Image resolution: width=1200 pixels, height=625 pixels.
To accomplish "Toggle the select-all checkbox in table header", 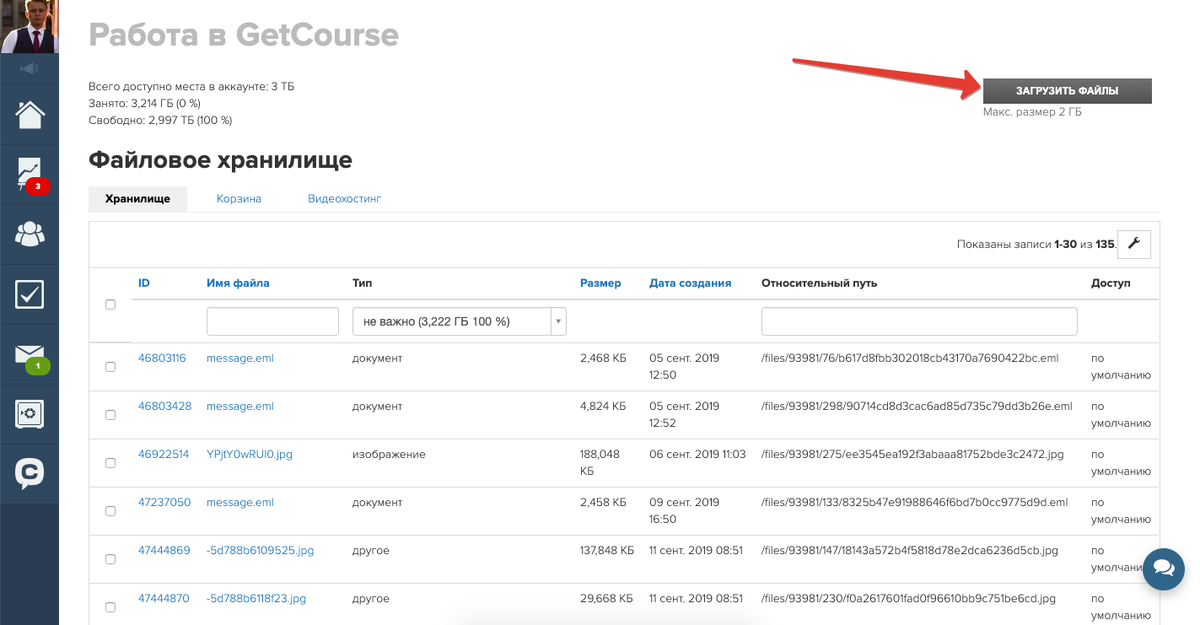I will 111,305.
